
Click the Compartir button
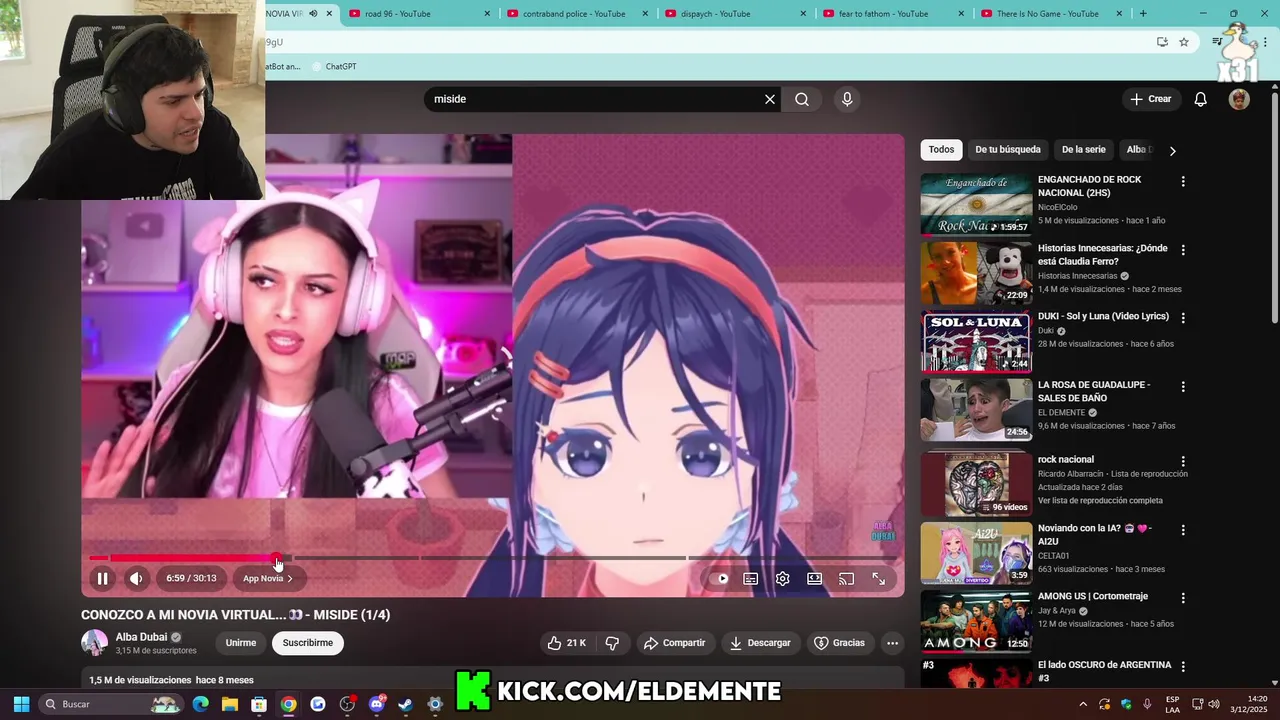674,643
